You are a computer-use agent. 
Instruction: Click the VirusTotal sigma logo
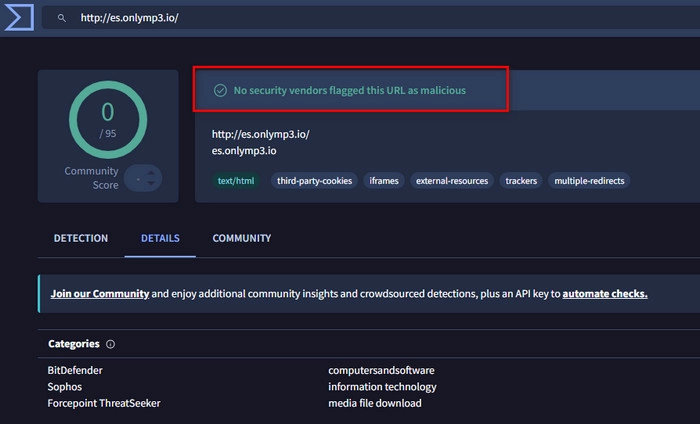pyautogui.click(x=19, y=17)
